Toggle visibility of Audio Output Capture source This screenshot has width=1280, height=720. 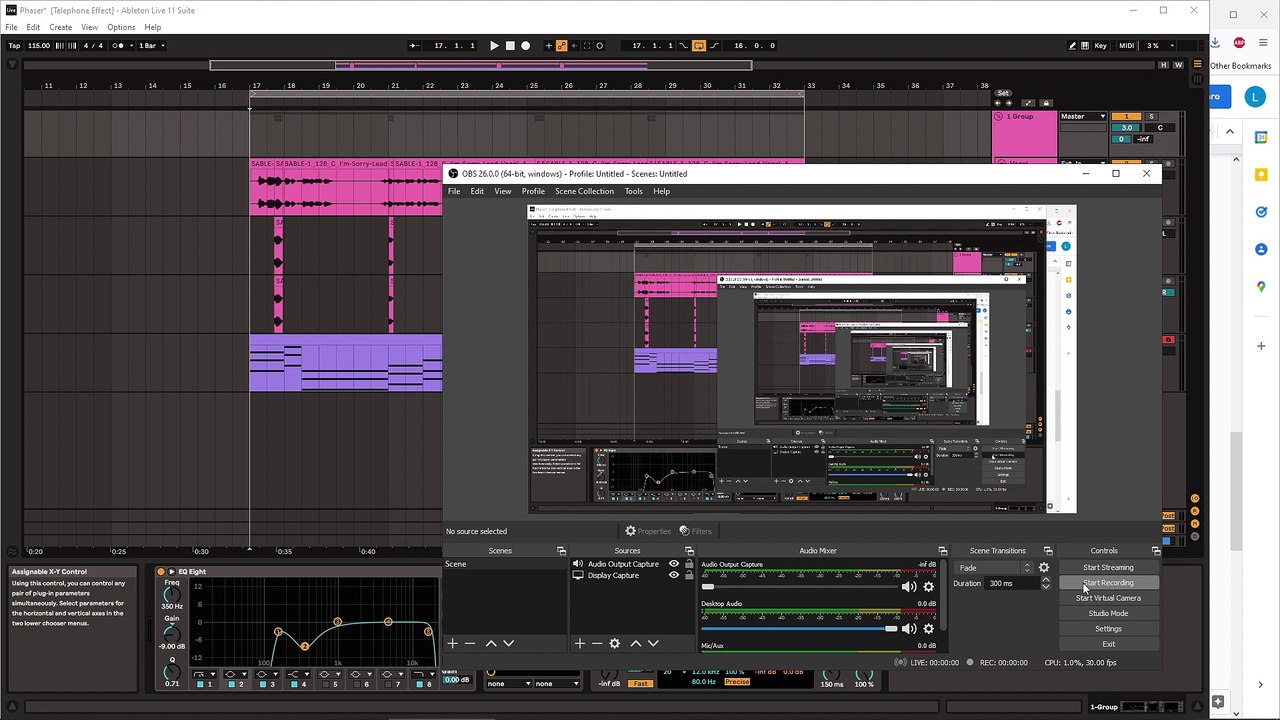click(x=674, y=564)
